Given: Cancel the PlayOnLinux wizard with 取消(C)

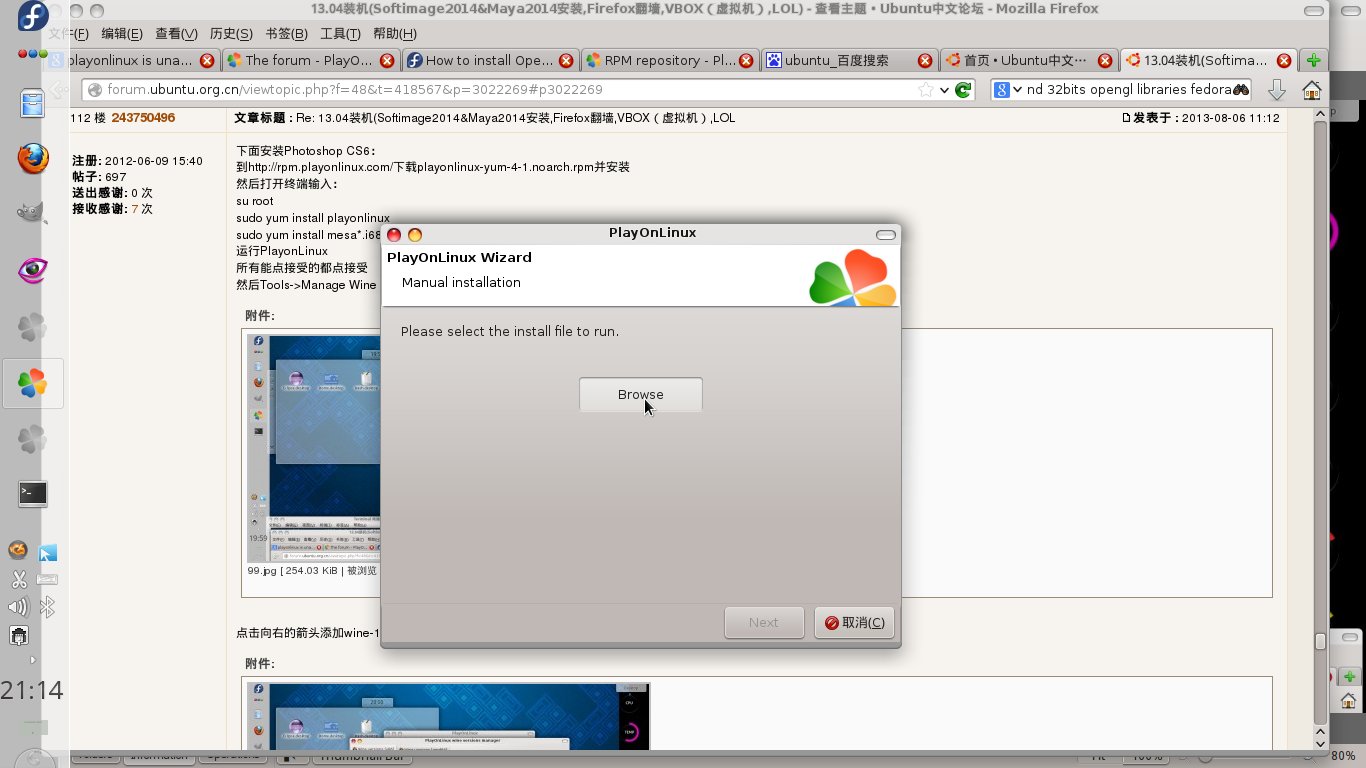Looking at the screenshot, I should pos(853,622).
